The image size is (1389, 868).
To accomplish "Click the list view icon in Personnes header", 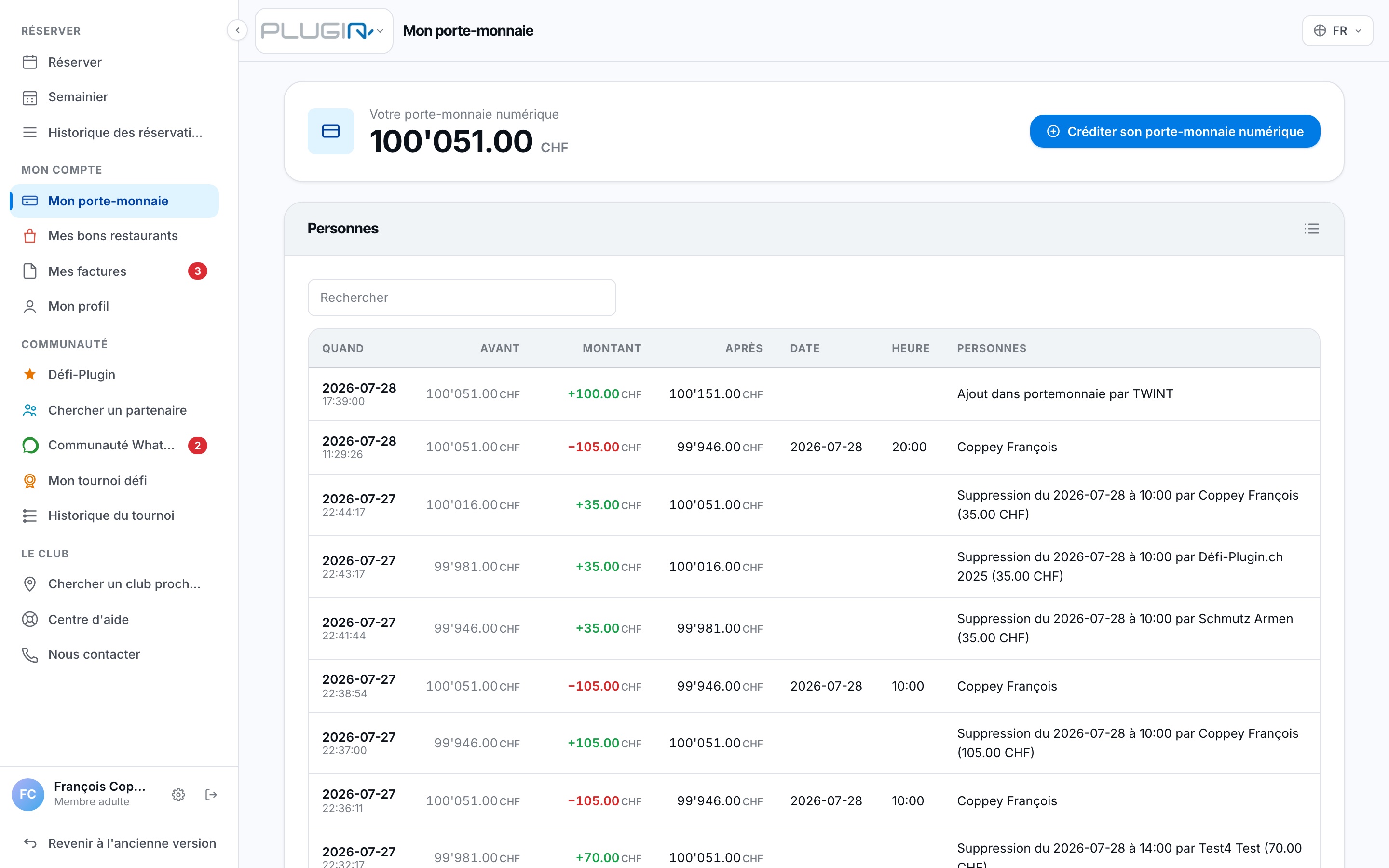I will click(1311, 229).
